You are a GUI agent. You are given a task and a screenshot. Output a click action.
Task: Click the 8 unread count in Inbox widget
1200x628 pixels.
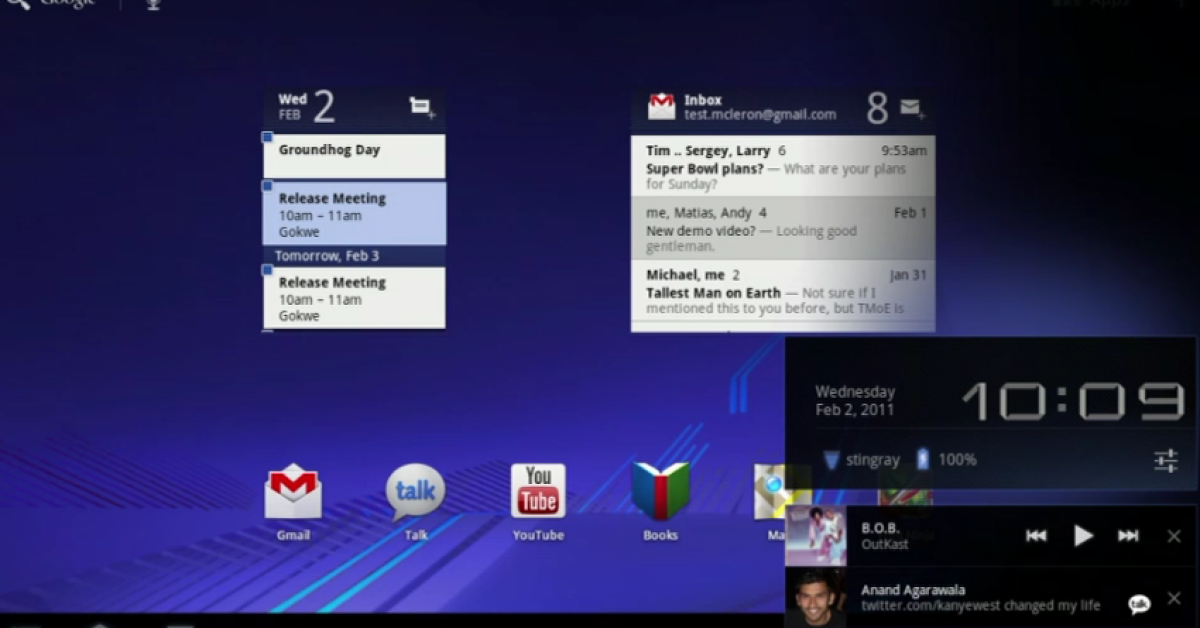pyautogui.click(x=877, y=108)
